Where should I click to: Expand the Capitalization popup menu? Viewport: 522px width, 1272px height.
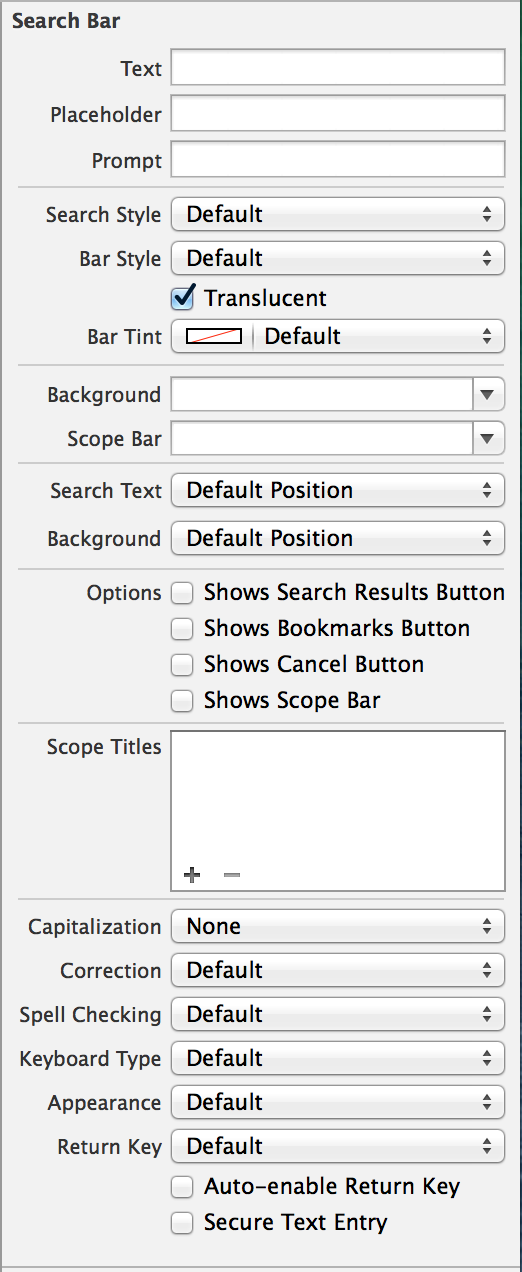(x=338, y=927)
